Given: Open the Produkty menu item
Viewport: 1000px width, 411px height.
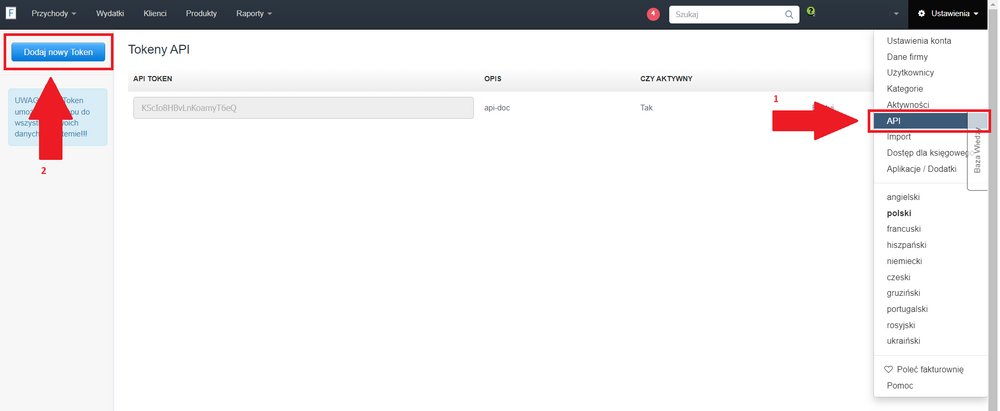Looking at the screenshot, I should pos(201,14).
